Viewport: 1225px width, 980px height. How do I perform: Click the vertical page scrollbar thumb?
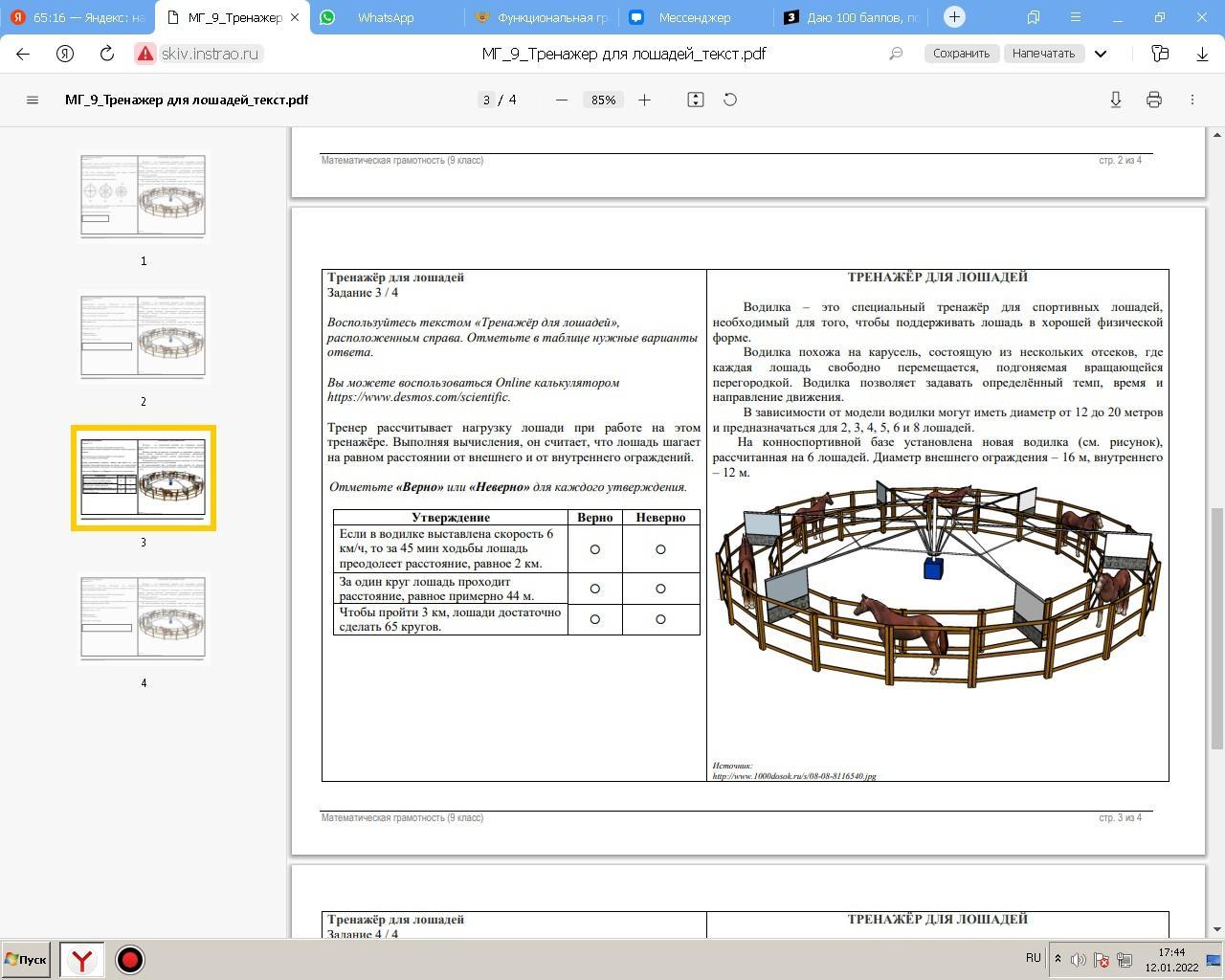click(1216, 628)
